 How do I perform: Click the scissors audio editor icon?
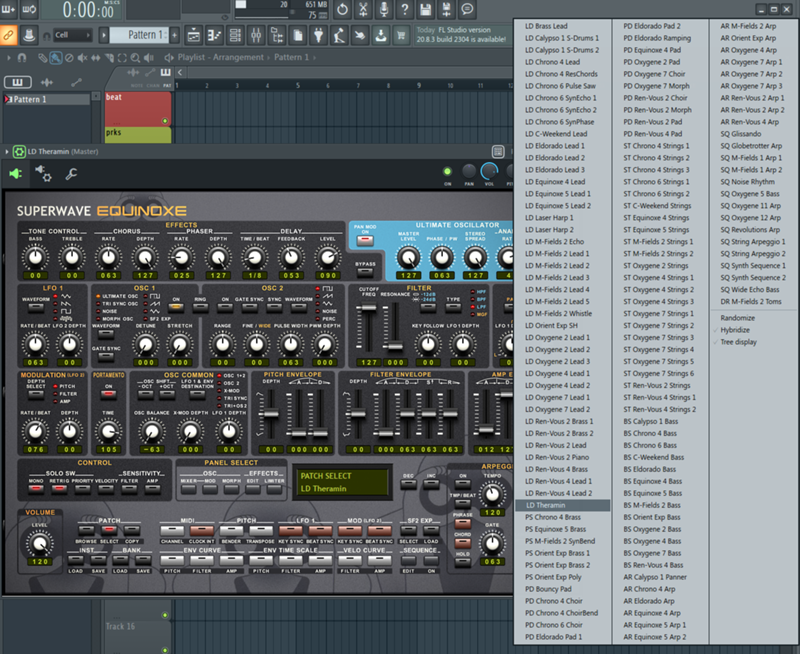pyautogui.click(x=363, y=9)
